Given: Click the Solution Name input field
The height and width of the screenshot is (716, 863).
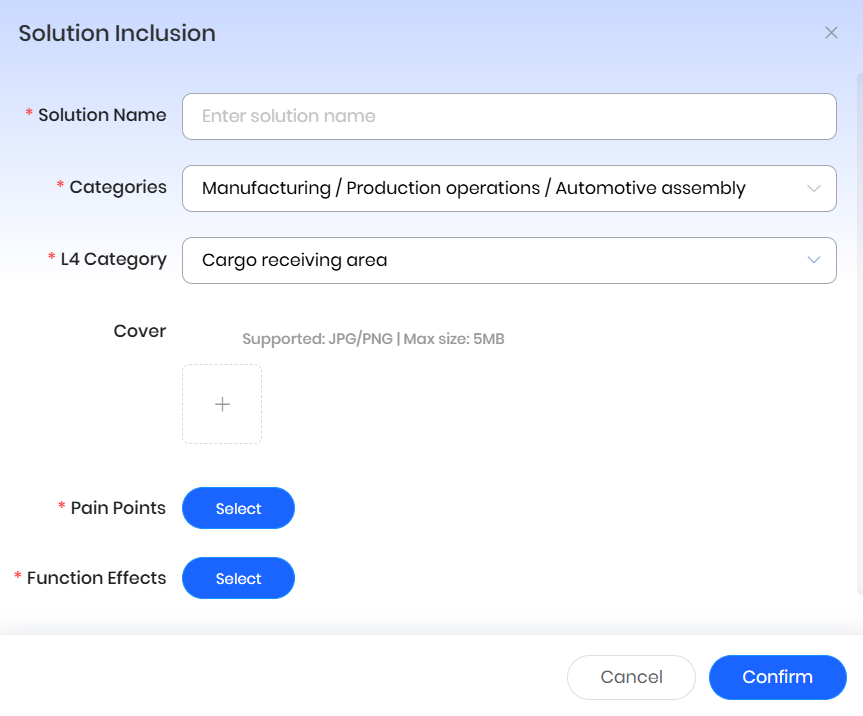Looking at the screenshot, I should click(508, 116).
